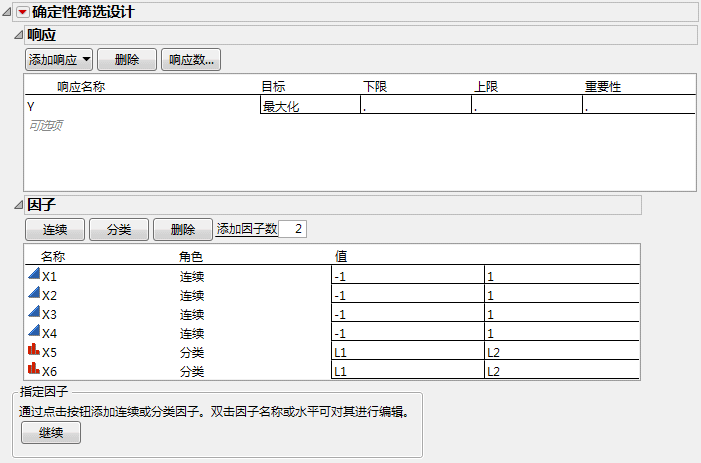Click the high value 1 of X3

(562, 313)
